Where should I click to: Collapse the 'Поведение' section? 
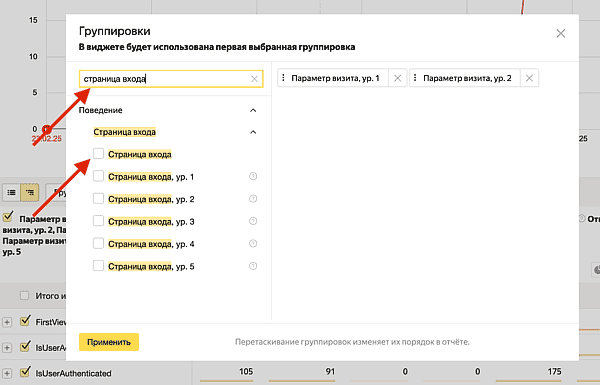253,110
